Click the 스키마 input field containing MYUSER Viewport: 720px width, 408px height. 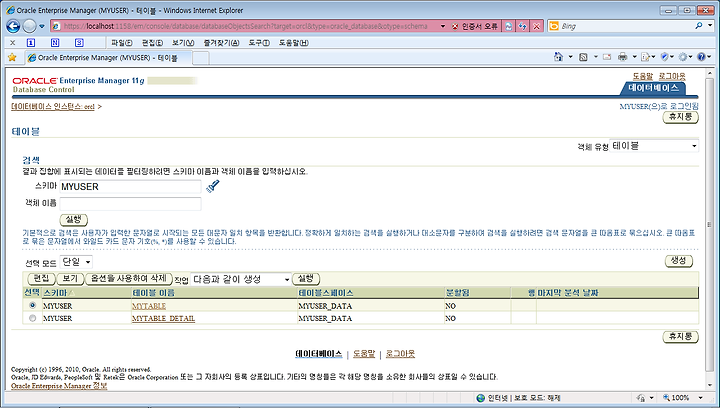(x=130, y=186)
